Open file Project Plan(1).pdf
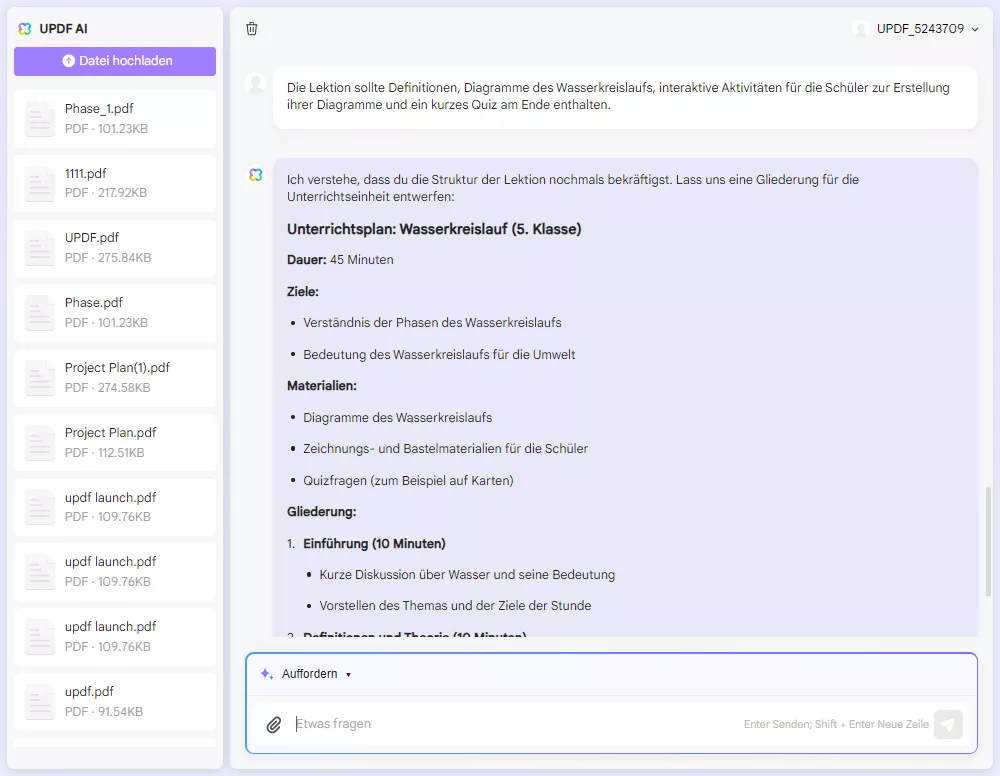 point(115,378)
